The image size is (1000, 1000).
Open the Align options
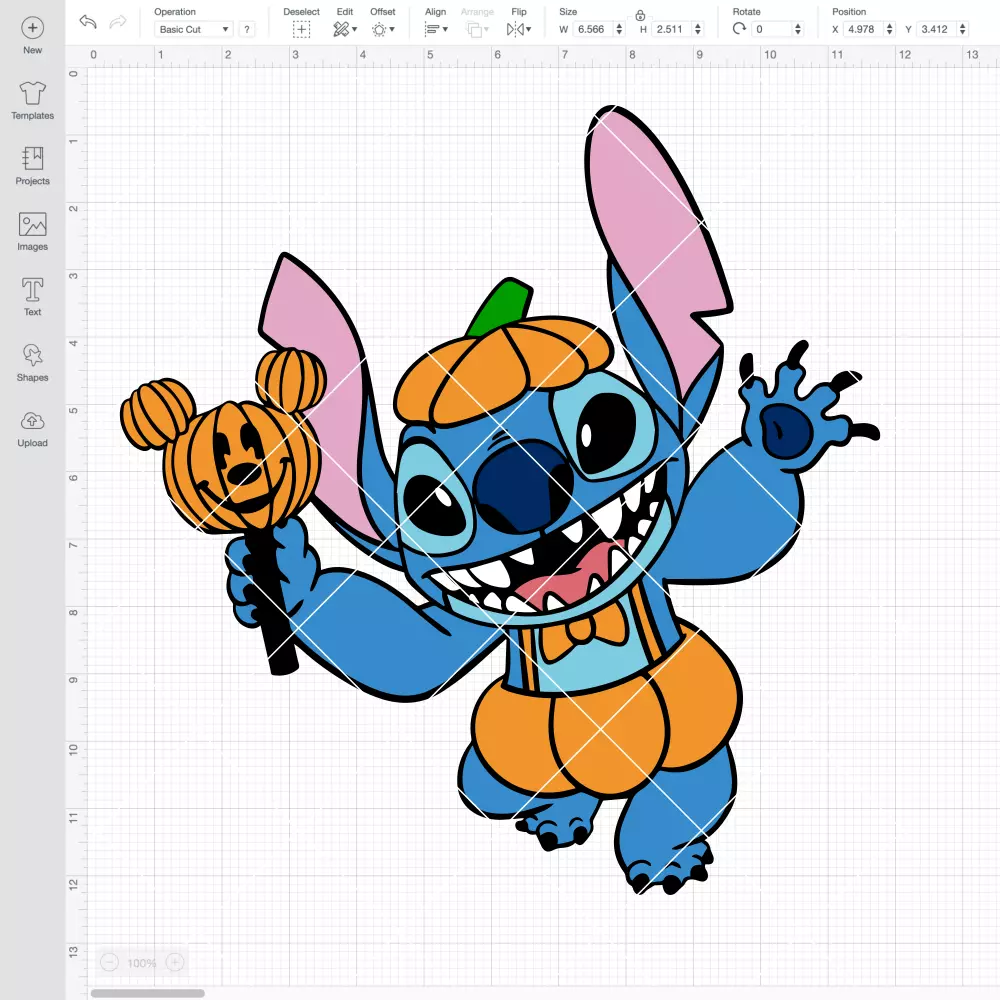click(x=436, y=29)
